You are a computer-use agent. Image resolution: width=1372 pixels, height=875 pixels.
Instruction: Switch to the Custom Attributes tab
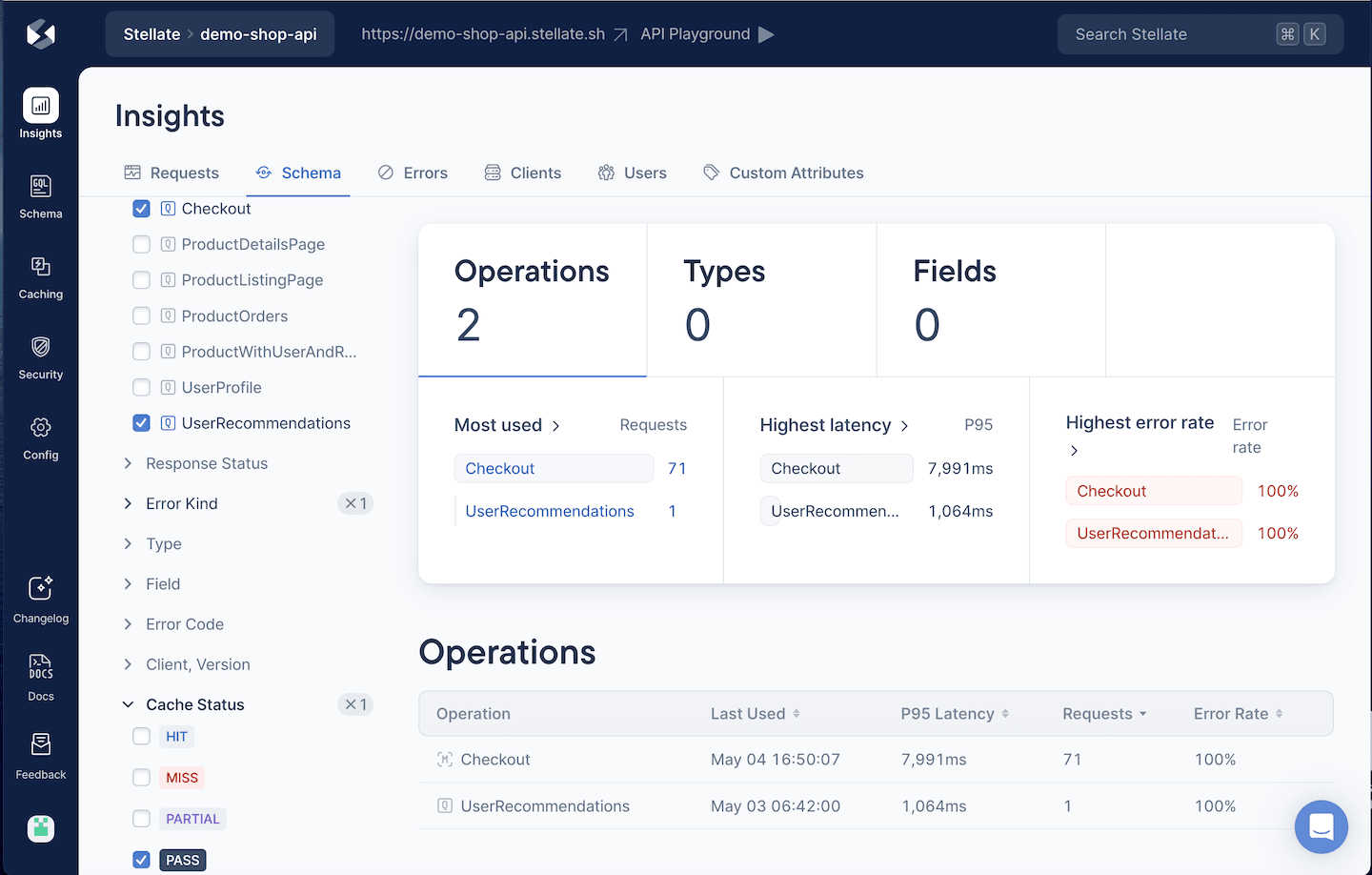coord(783,173)
